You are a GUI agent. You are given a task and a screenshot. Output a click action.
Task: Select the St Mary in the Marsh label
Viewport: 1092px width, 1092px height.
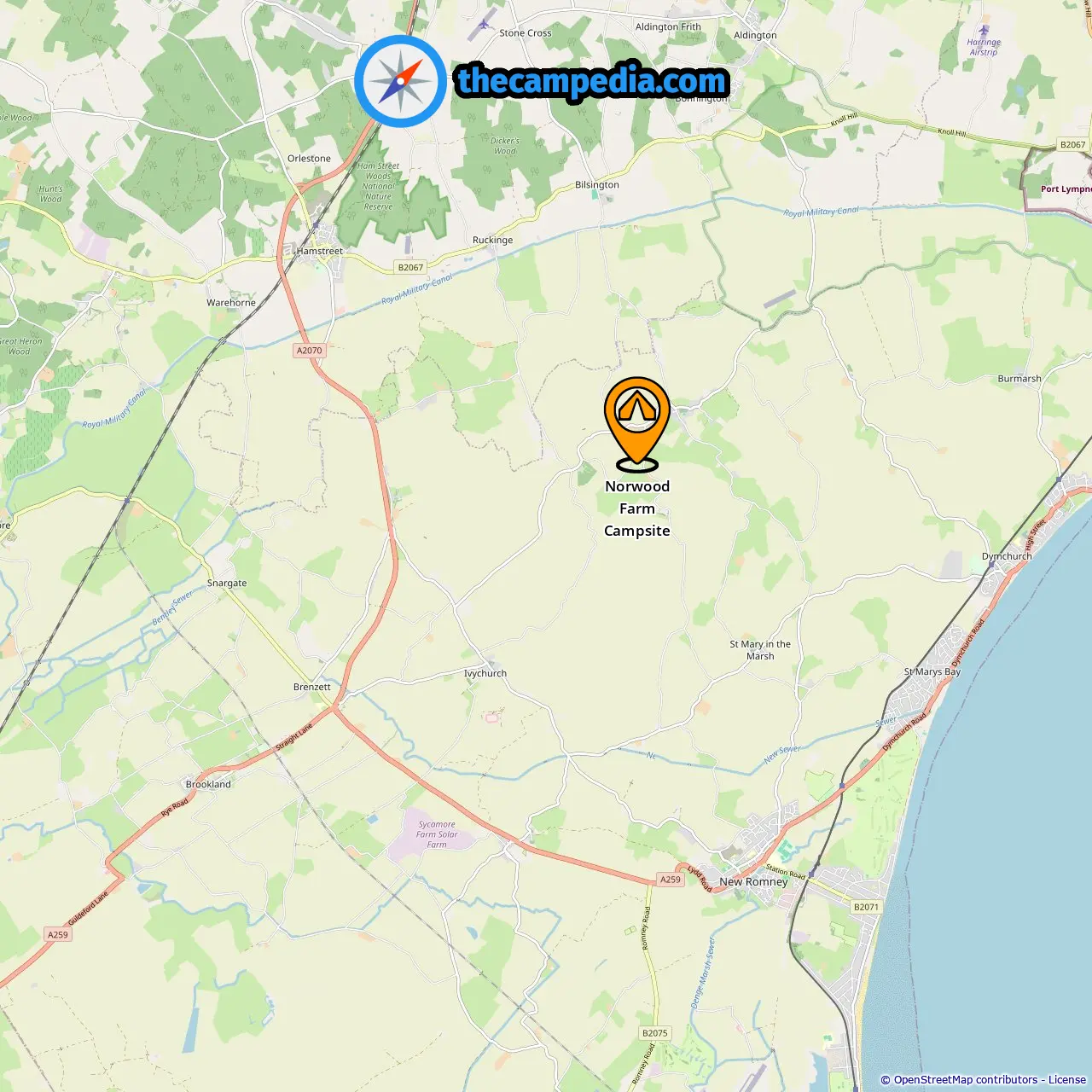tap(760, 650)
